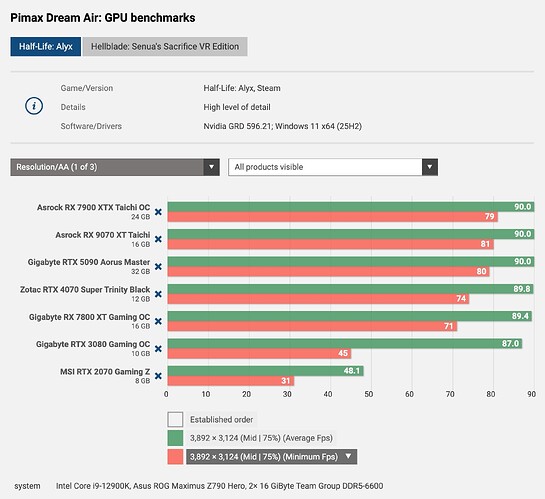Remove Asrock RX 7900 XTX Taichi OC row
The height and width of the screenshot is (499, 545).
(158, 212)
